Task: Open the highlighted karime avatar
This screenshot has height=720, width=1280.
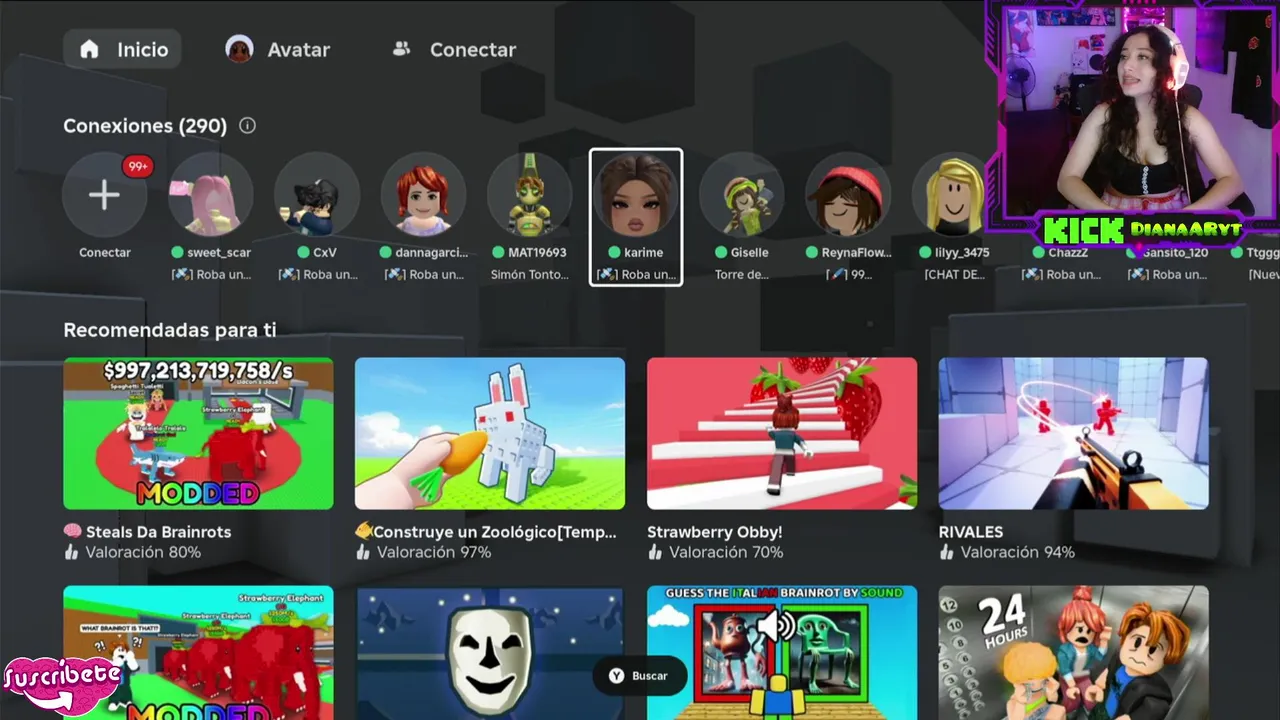Action: (x=636, y=195)
